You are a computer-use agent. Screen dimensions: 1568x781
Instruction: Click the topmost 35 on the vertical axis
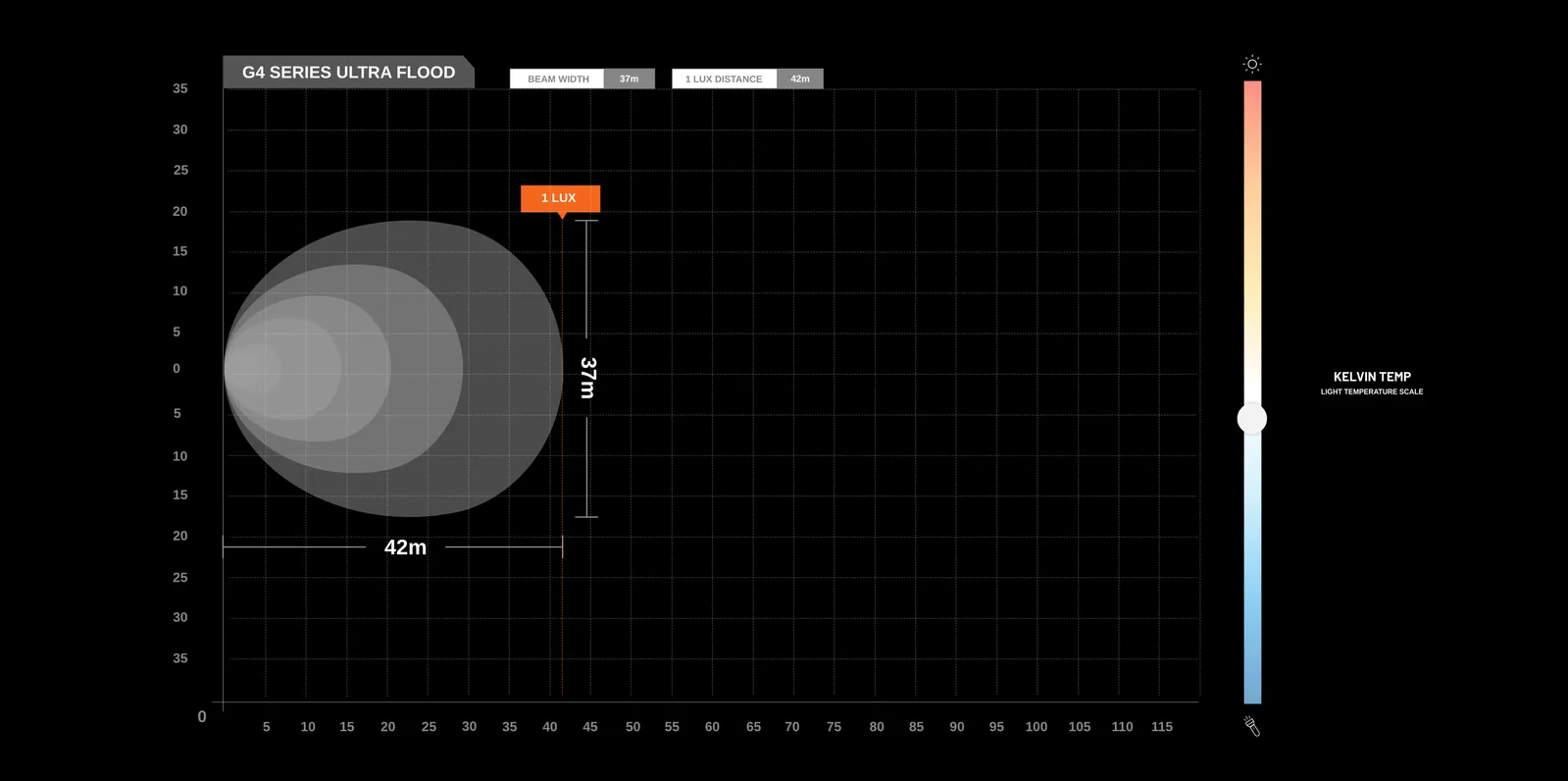tap(180, 88)
